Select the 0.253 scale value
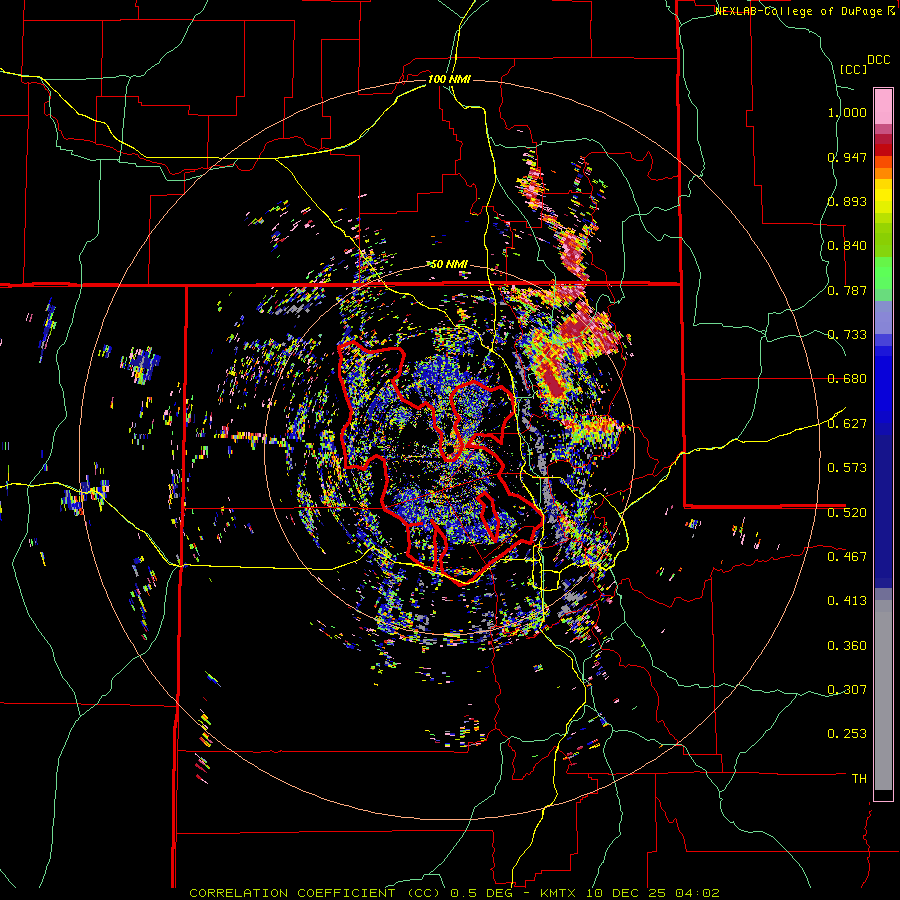The height and width of the screenshot is (900, 900). point(847,734)
